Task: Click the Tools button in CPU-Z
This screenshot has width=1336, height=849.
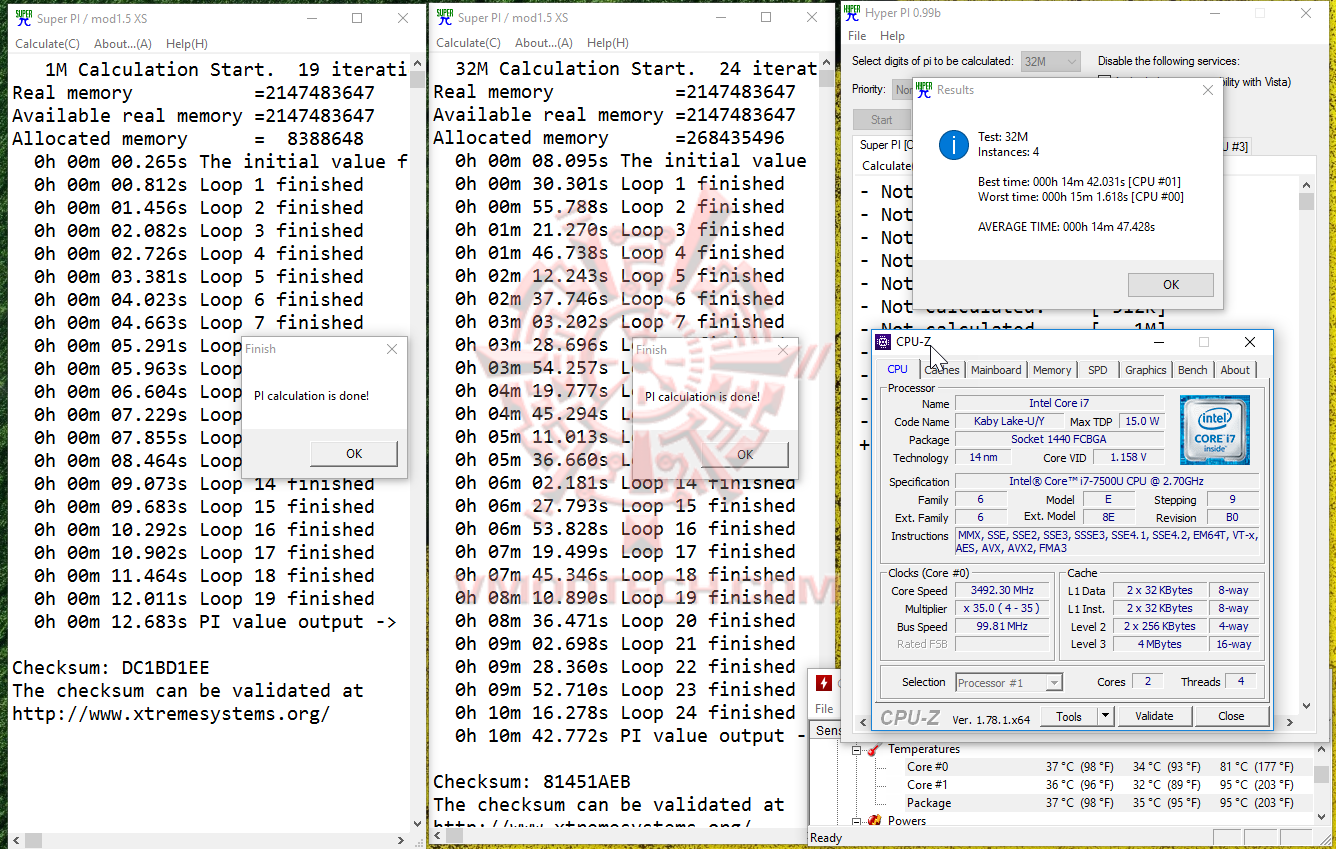Action: pos(1069,716)
